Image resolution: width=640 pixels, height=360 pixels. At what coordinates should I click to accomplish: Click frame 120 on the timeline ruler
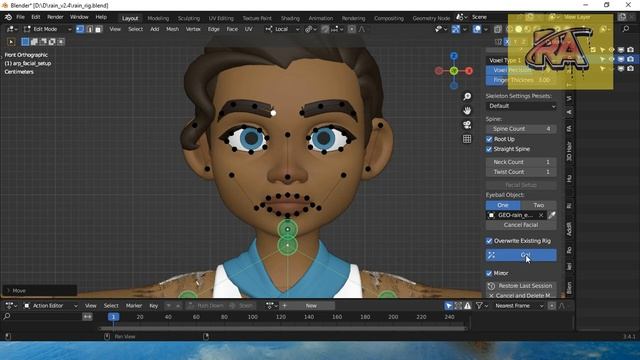coord(281,317)
